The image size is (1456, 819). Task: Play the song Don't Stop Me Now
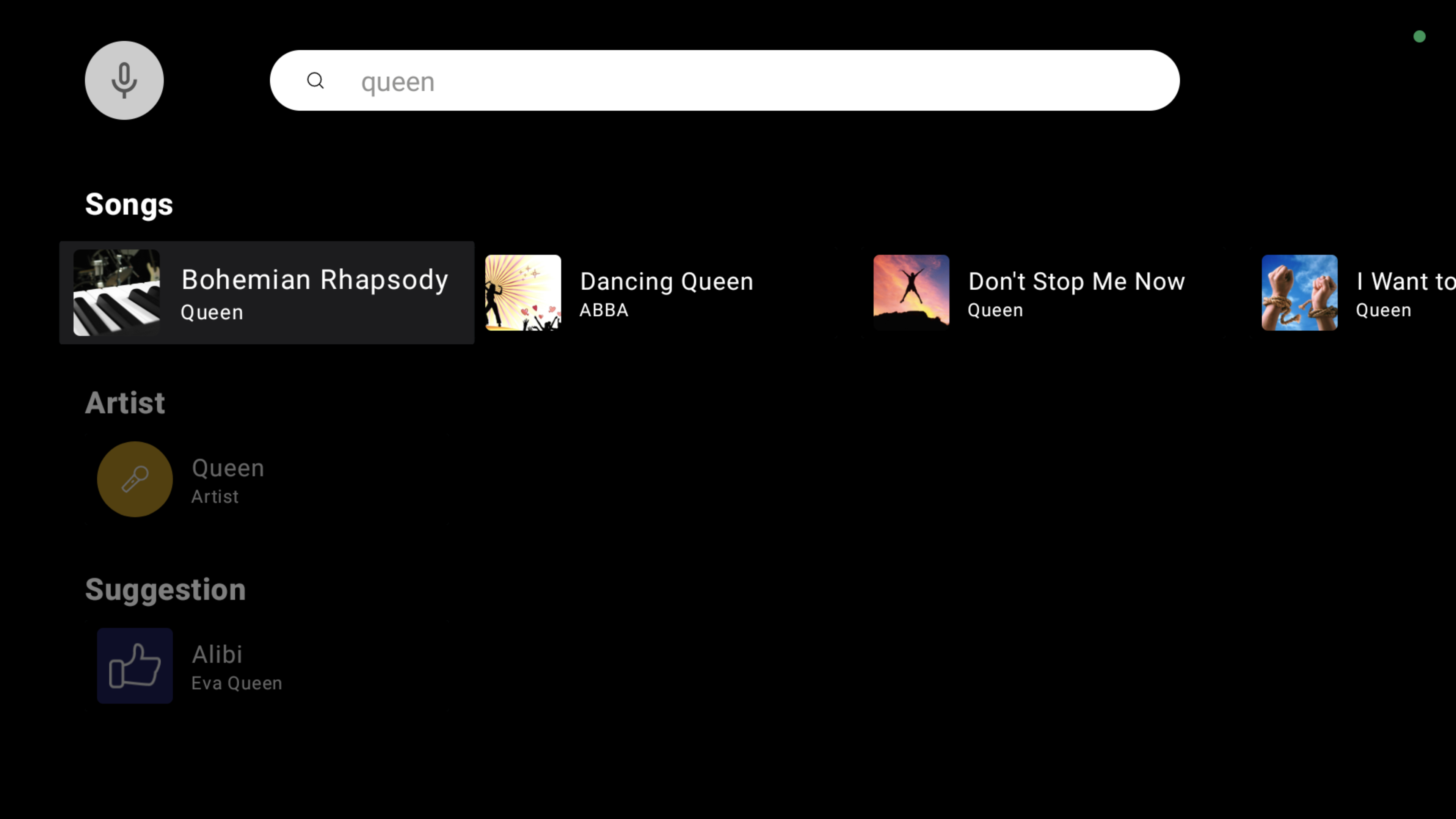tap(1076, 281)
